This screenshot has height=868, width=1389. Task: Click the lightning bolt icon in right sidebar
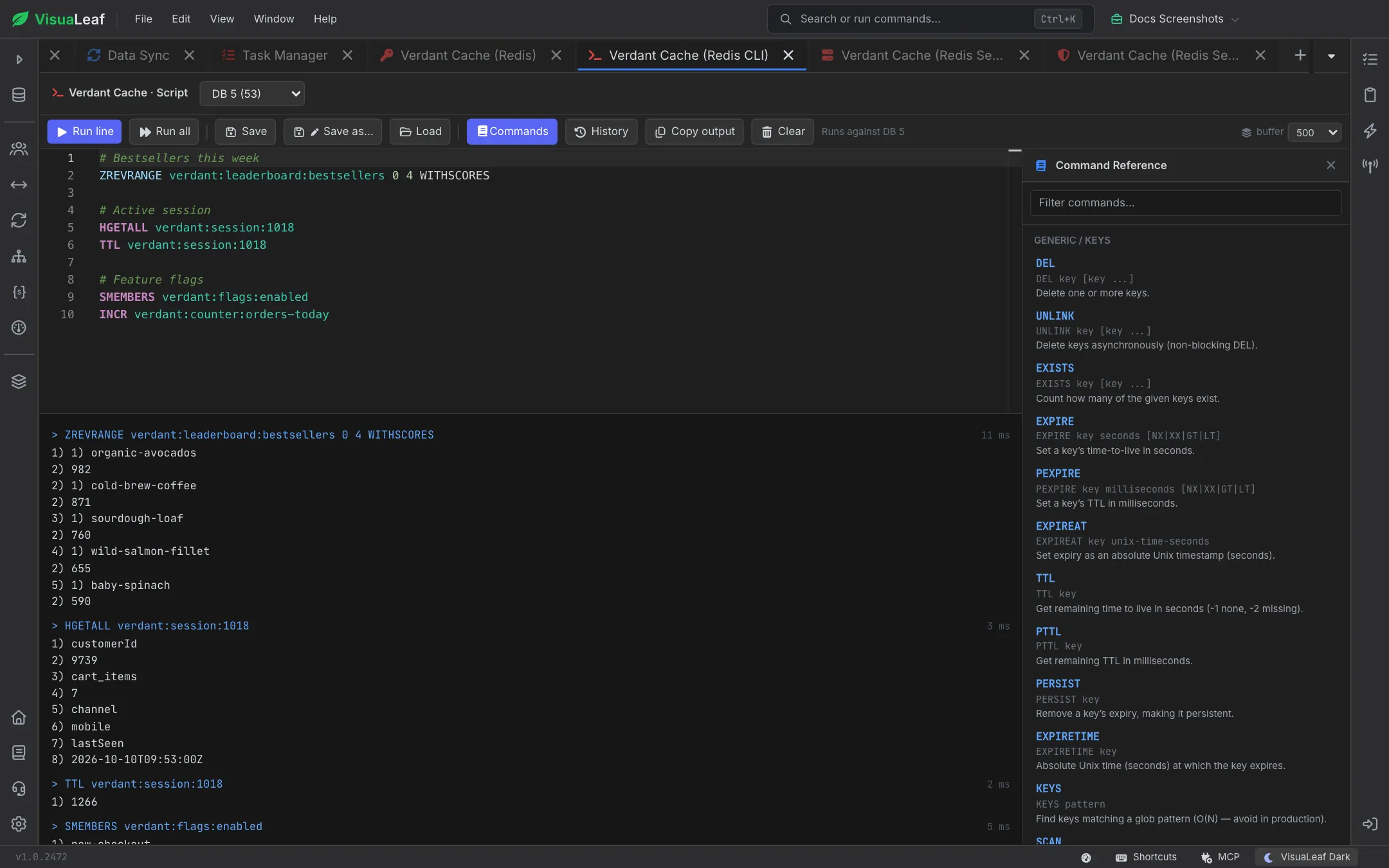(1370, 131)
